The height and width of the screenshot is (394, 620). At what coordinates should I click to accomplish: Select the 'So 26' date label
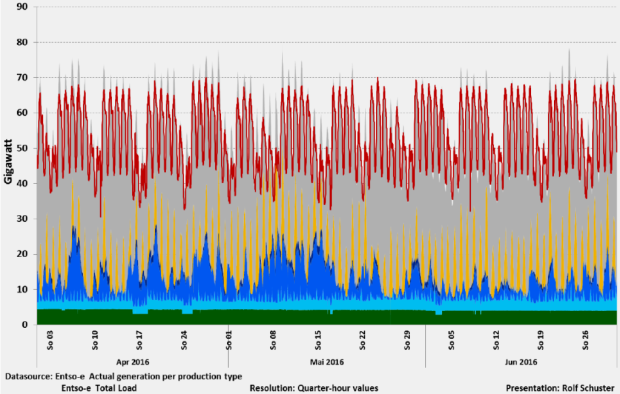tap(585, 340)
